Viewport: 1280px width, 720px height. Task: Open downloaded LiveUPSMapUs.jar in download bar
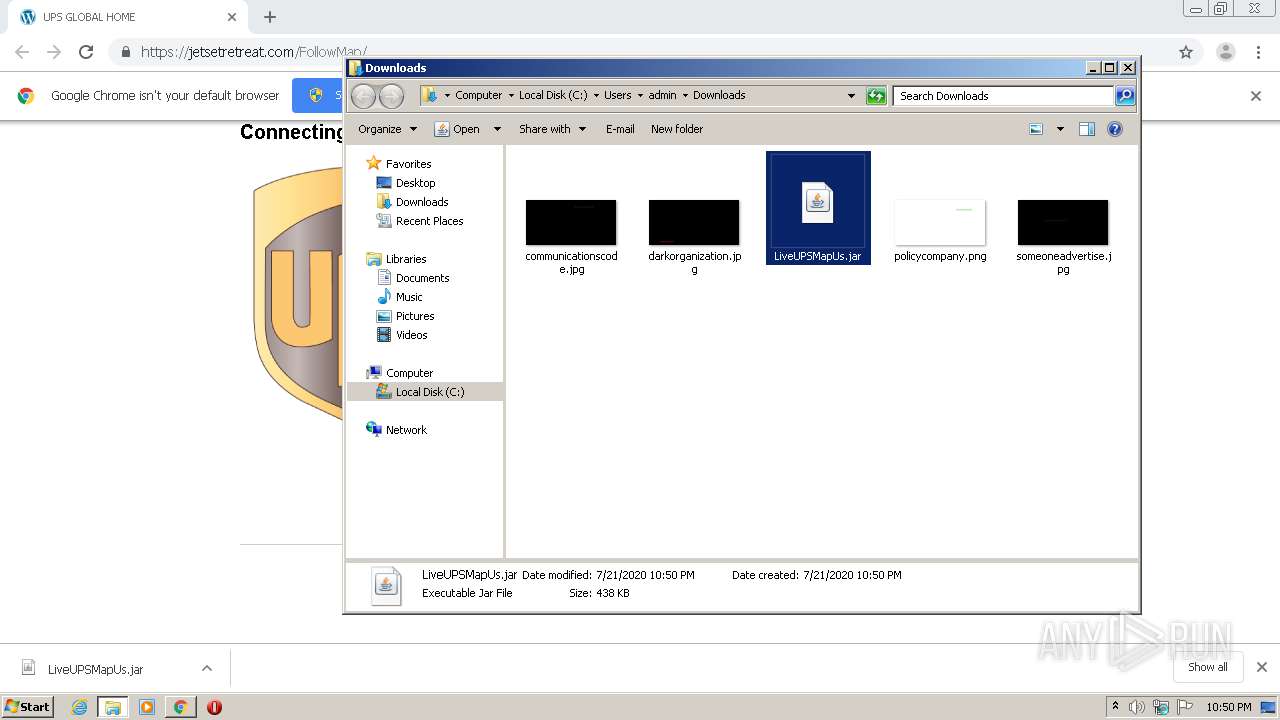click(95, 669)
